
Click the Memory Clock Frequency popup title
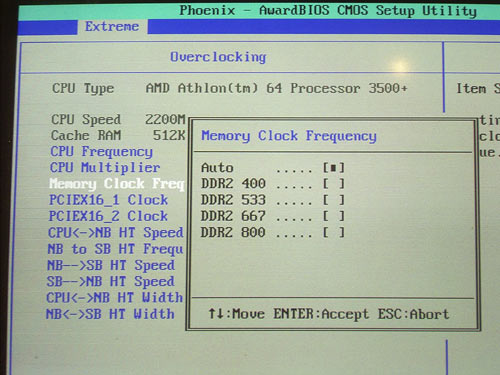pos(289,136)
